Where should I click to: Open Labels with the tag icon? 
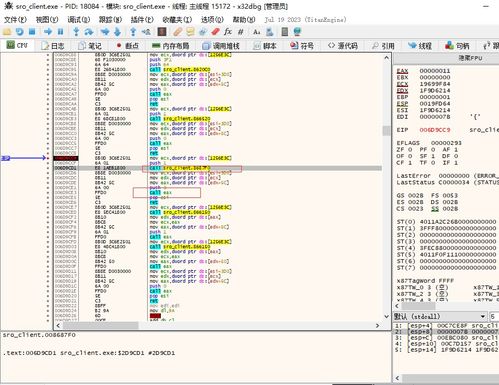[203, 32]
